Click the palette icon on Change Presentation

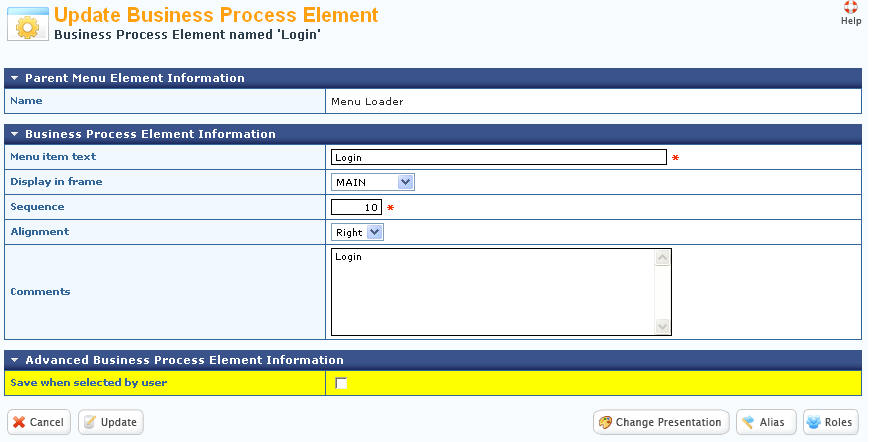(x=605, y=422)
